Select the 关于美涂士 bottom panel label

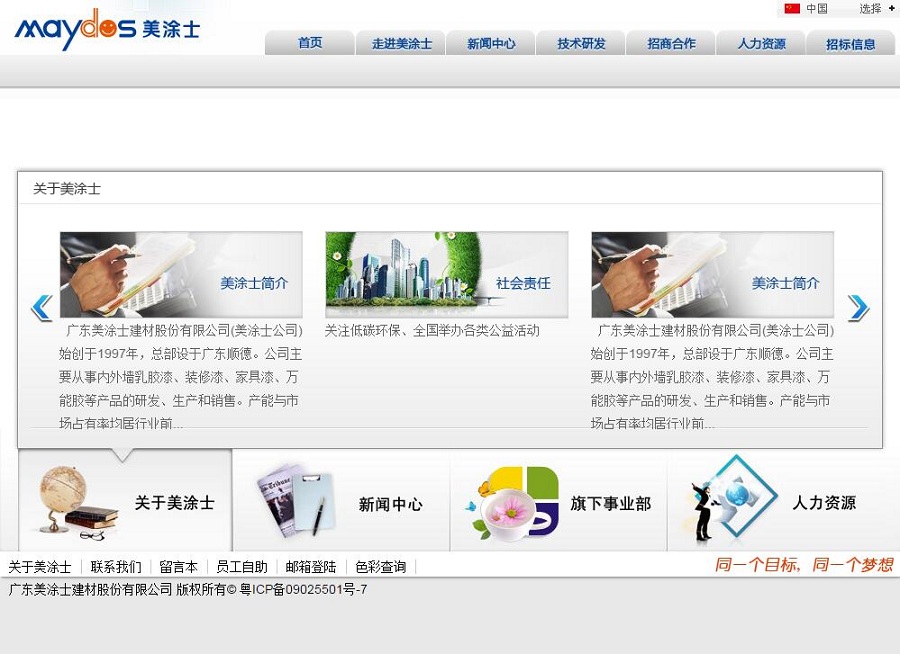(174, 503)
